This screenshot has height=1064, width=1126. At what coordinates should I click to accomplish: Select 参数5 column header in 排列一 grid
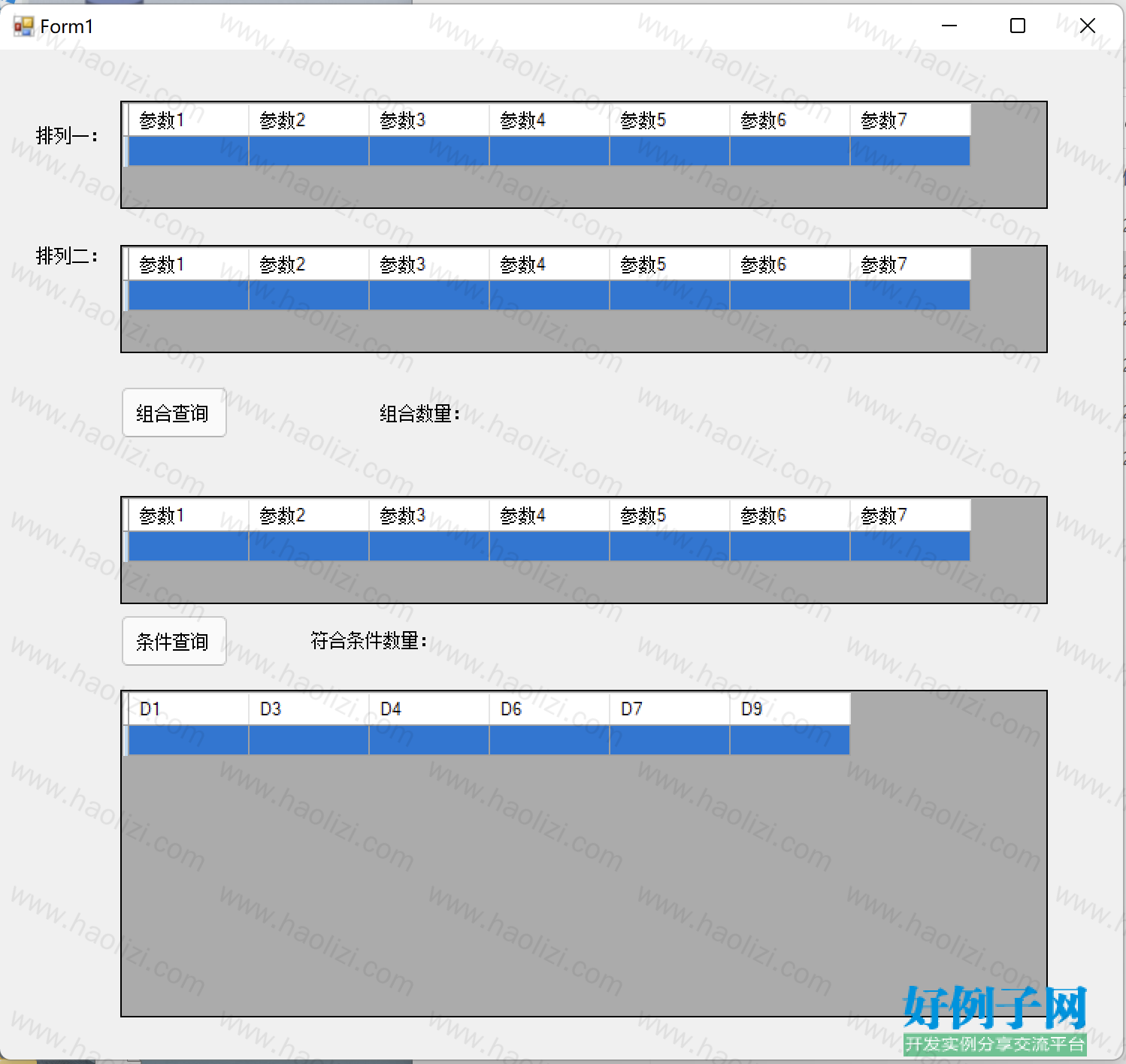click(670, 120)
